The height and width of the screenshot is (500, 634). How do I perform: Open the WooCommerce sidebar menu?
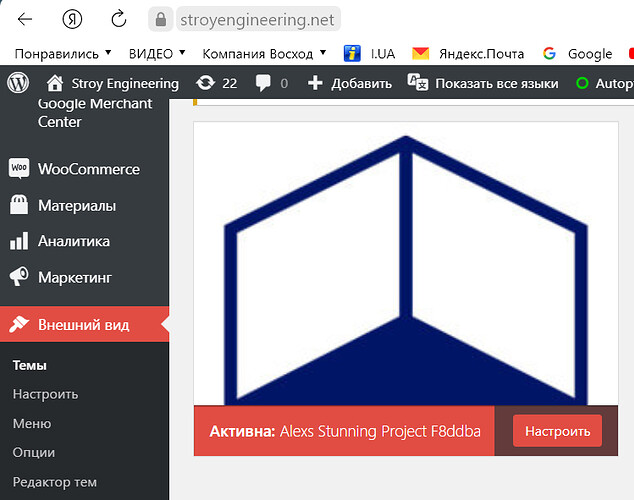(x=89, y=169)
